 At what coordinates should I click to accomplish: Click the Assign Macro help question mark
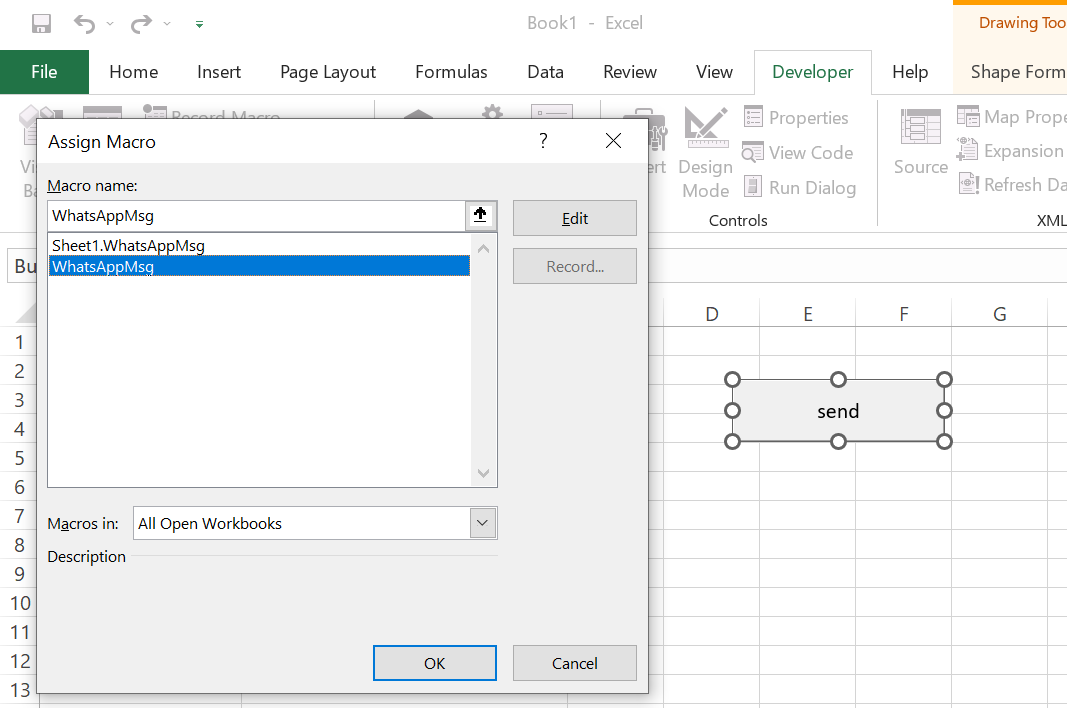coord(543,141)
